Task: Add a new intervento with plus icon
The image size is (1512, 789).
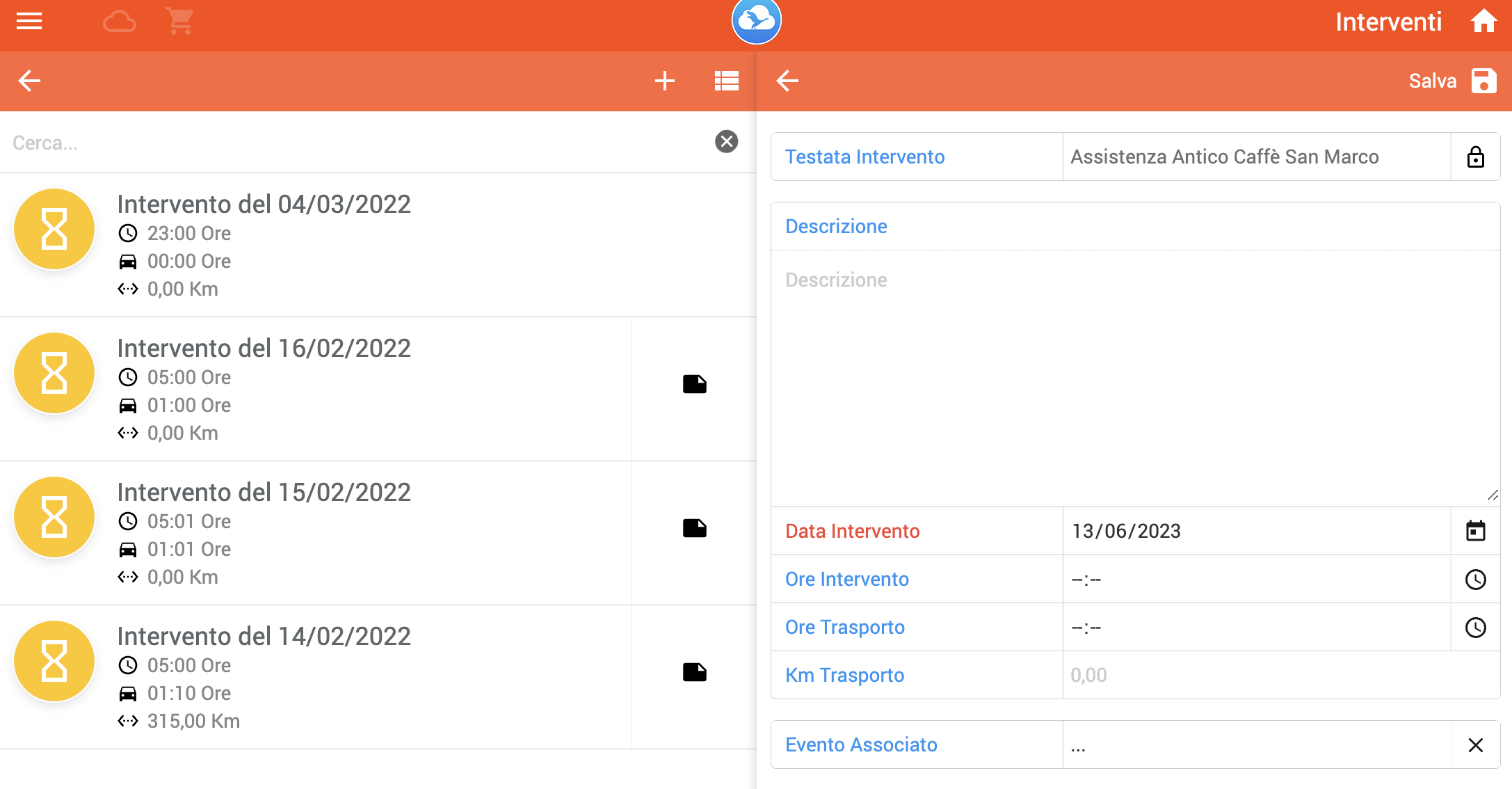Action: [x=664, y=81]
